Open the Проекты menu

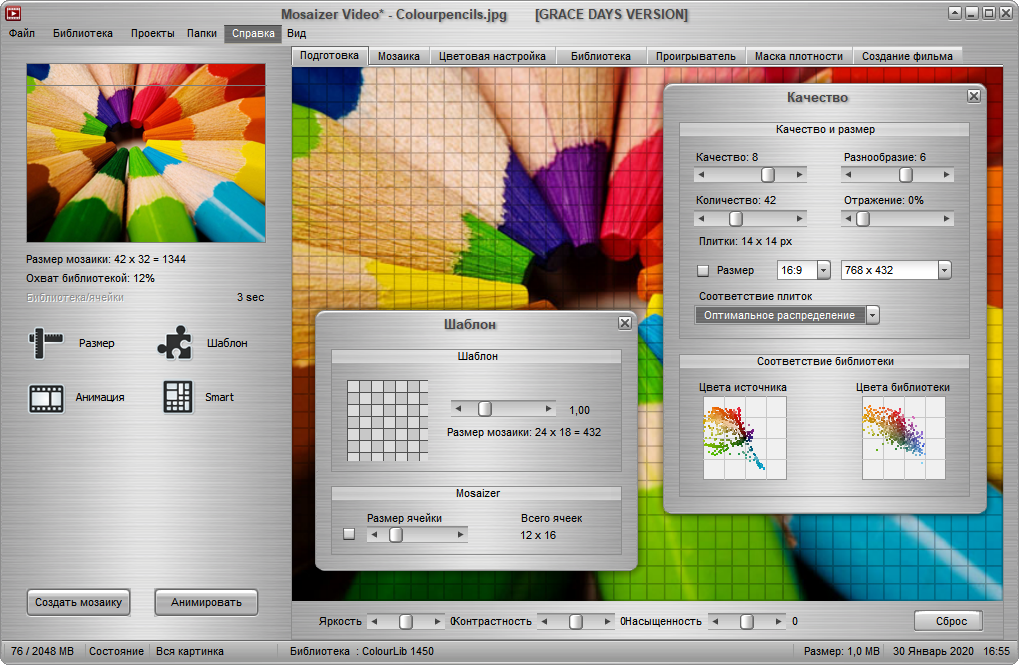[x=152, y=33]
